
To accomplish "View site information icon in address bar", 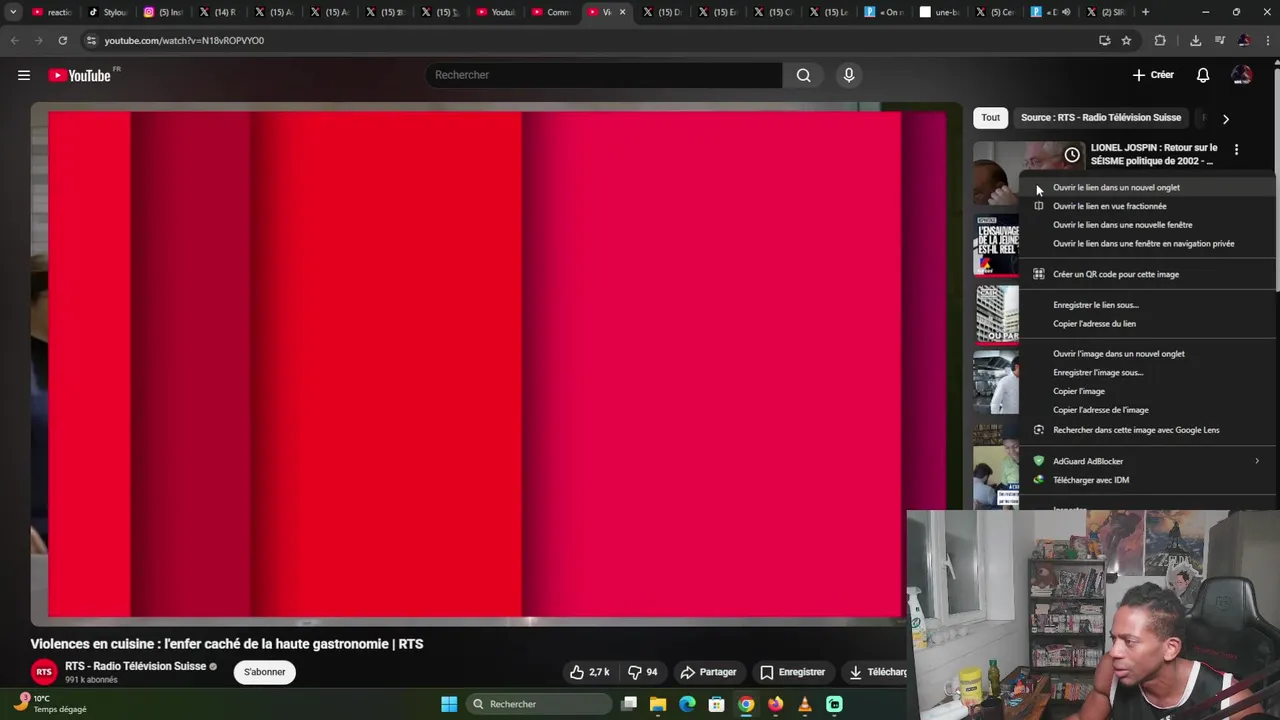I will (x=91, y=40).
